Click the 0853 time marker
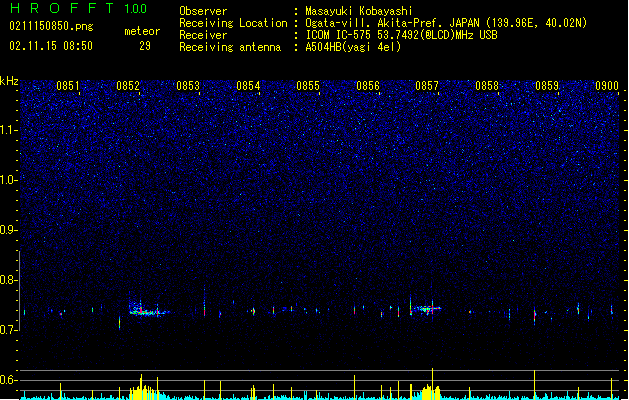 [x=188, y=86]
